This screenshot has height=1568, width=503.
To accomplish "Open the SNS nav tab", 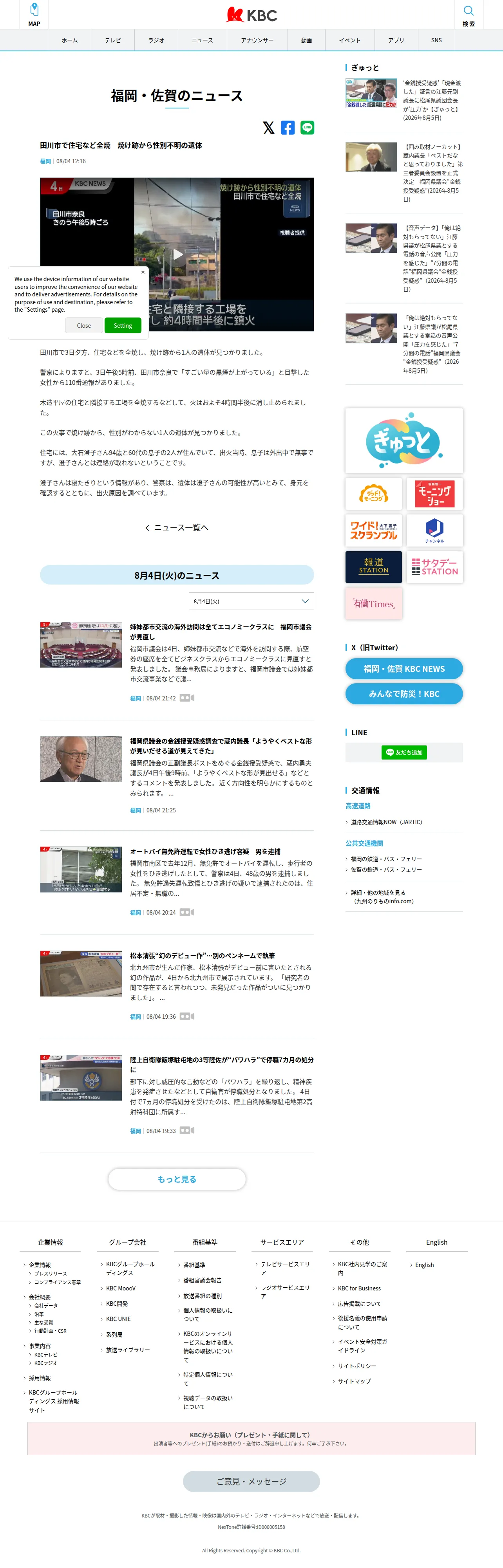I will click(x=437, y=40).
